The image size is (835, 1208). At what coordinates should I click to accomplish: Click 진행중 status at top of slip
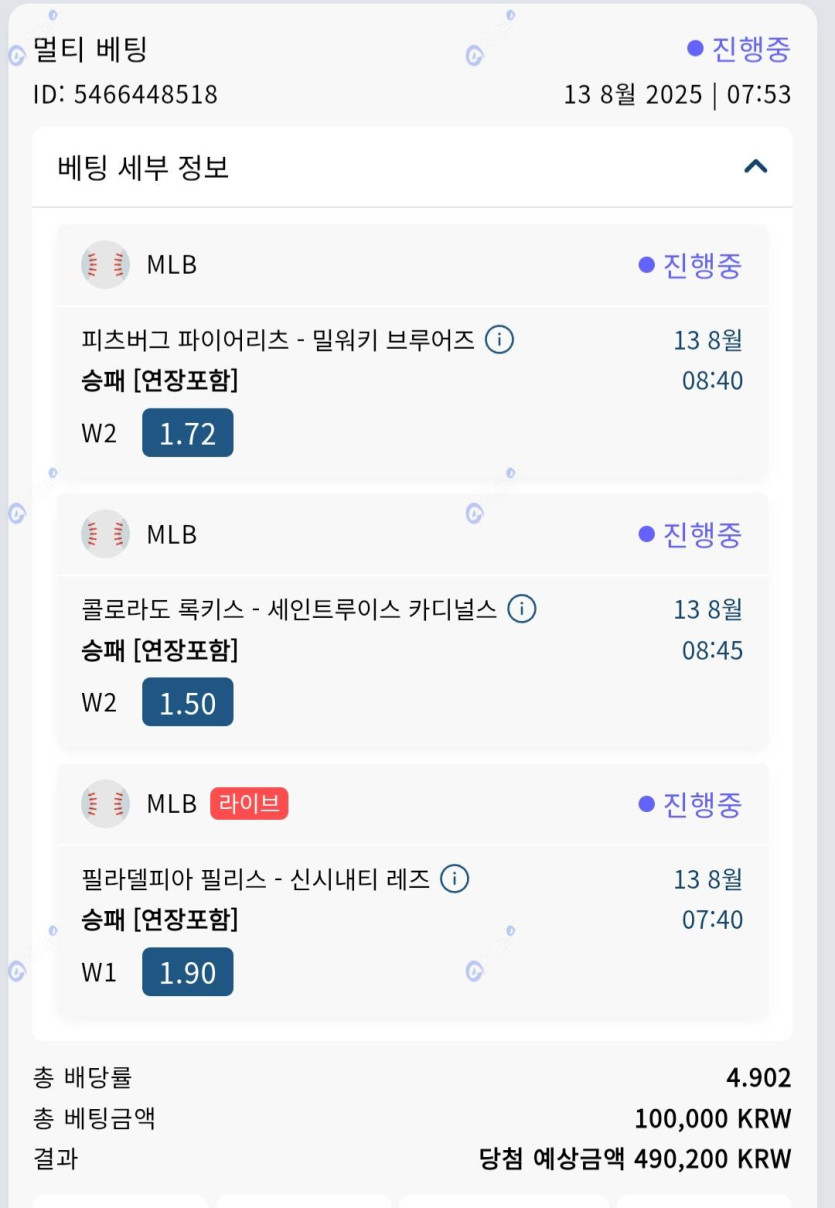click(x=740, y=48)
